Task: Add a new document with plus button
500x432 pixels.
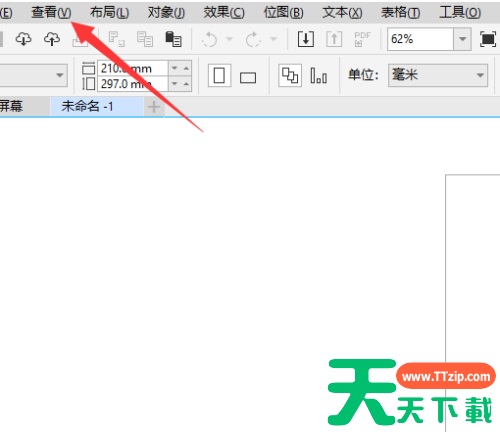Action: pyautogui.click(x=154, y=107)
